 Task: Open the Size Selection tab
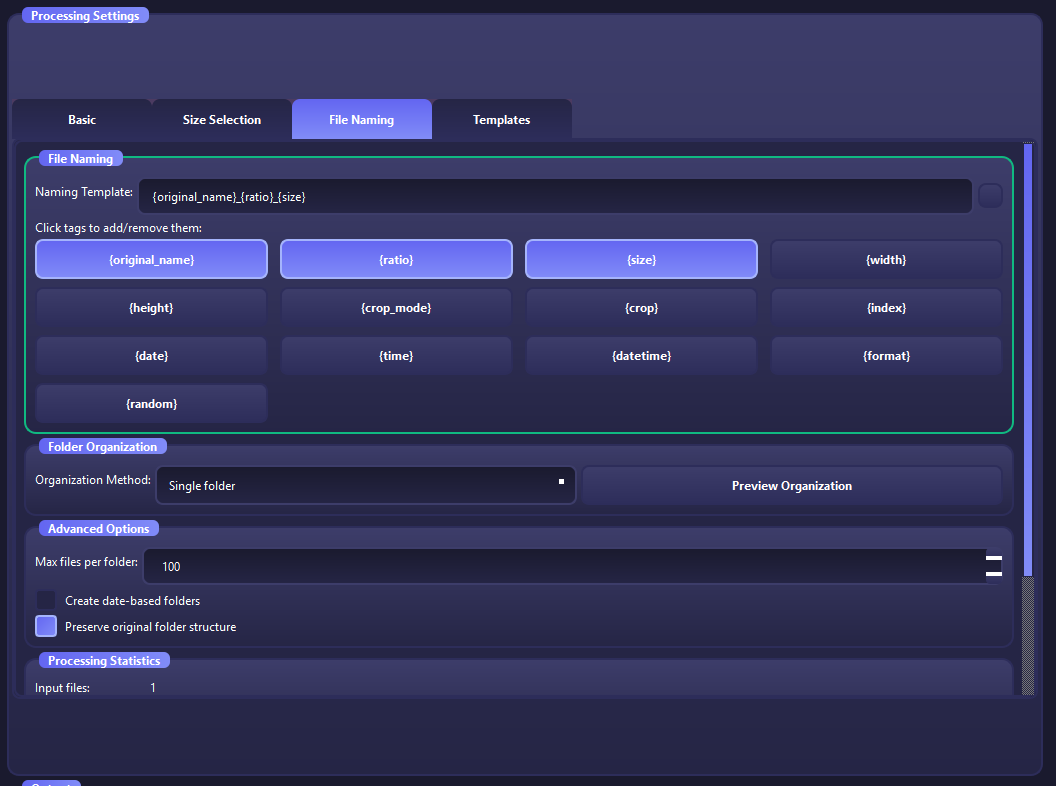click(x=221, y=120)
